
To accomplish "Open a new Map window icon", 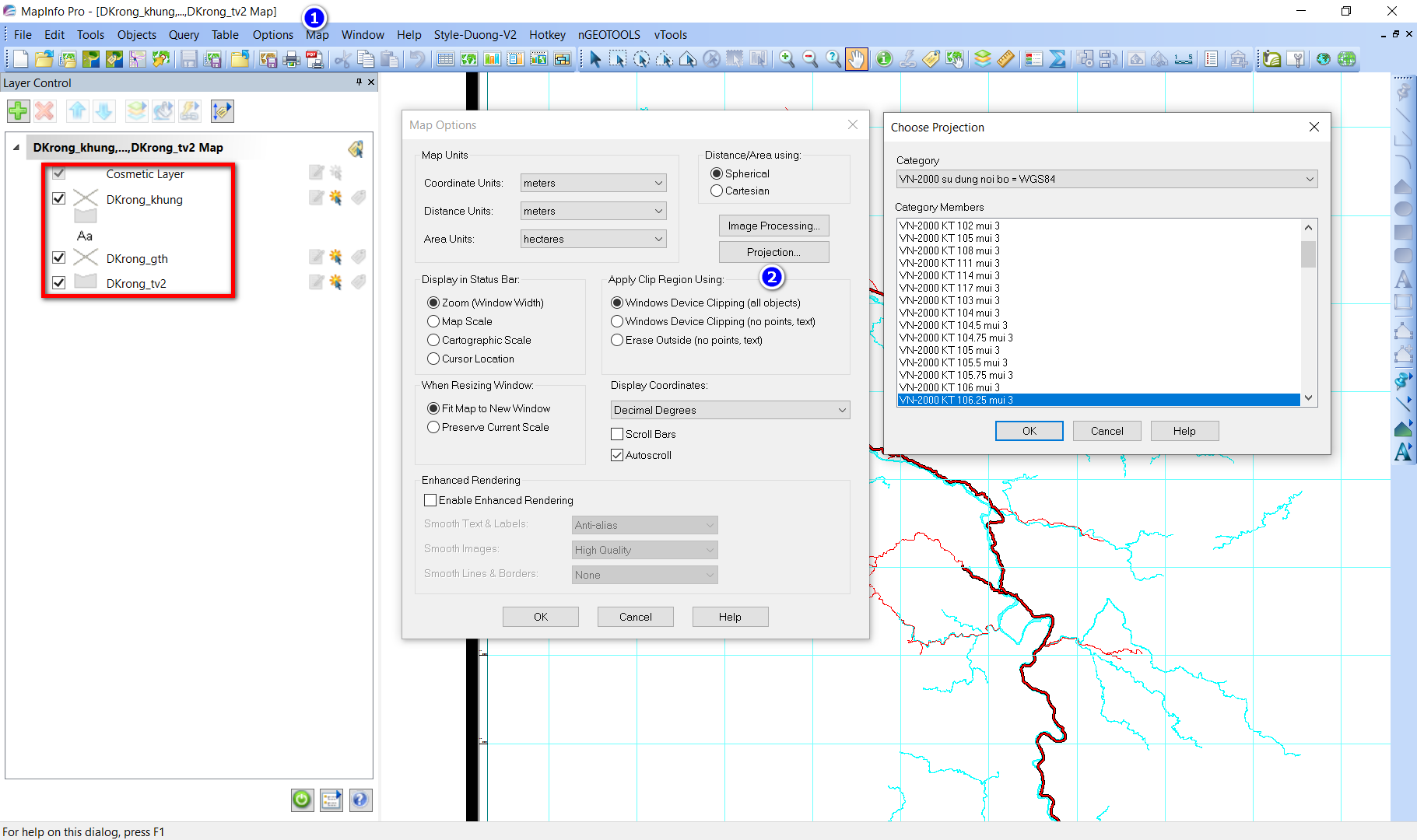I will (468, 59).
